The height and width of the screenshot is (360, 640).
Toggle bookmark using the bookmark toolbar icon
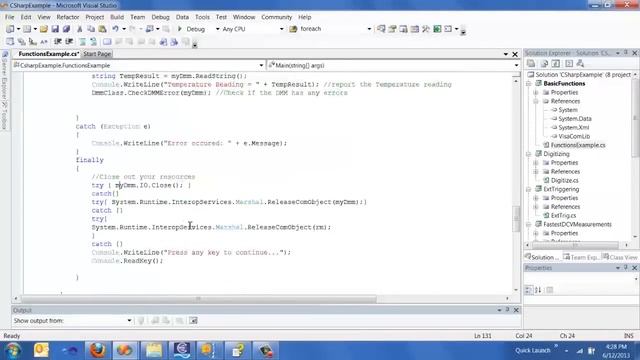(107, 42)
